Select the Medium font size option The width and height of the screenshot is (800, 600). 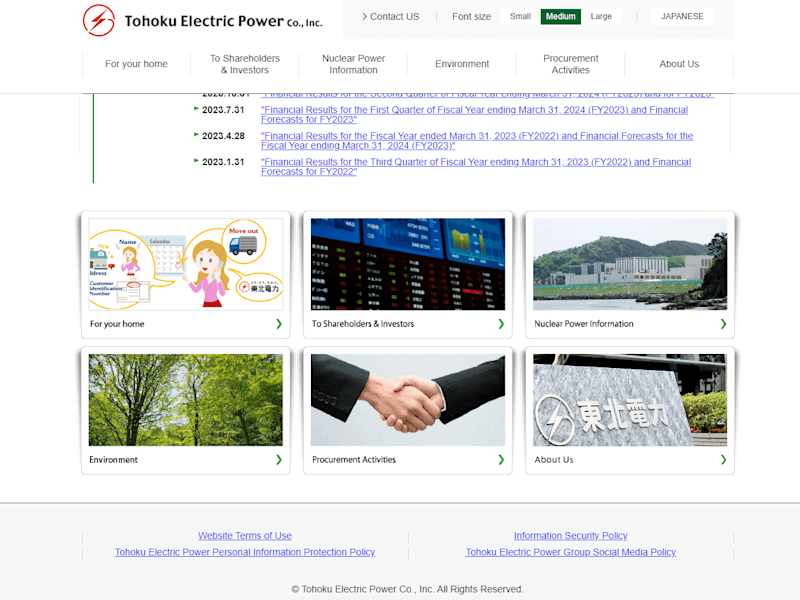pyautogui.click(x=561, y=16)
